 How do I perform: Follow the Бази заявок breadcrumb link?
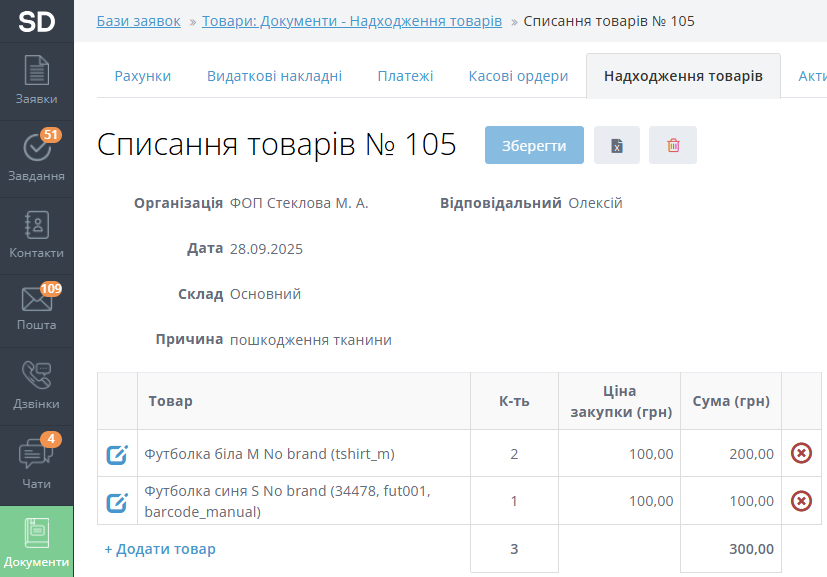139,21
